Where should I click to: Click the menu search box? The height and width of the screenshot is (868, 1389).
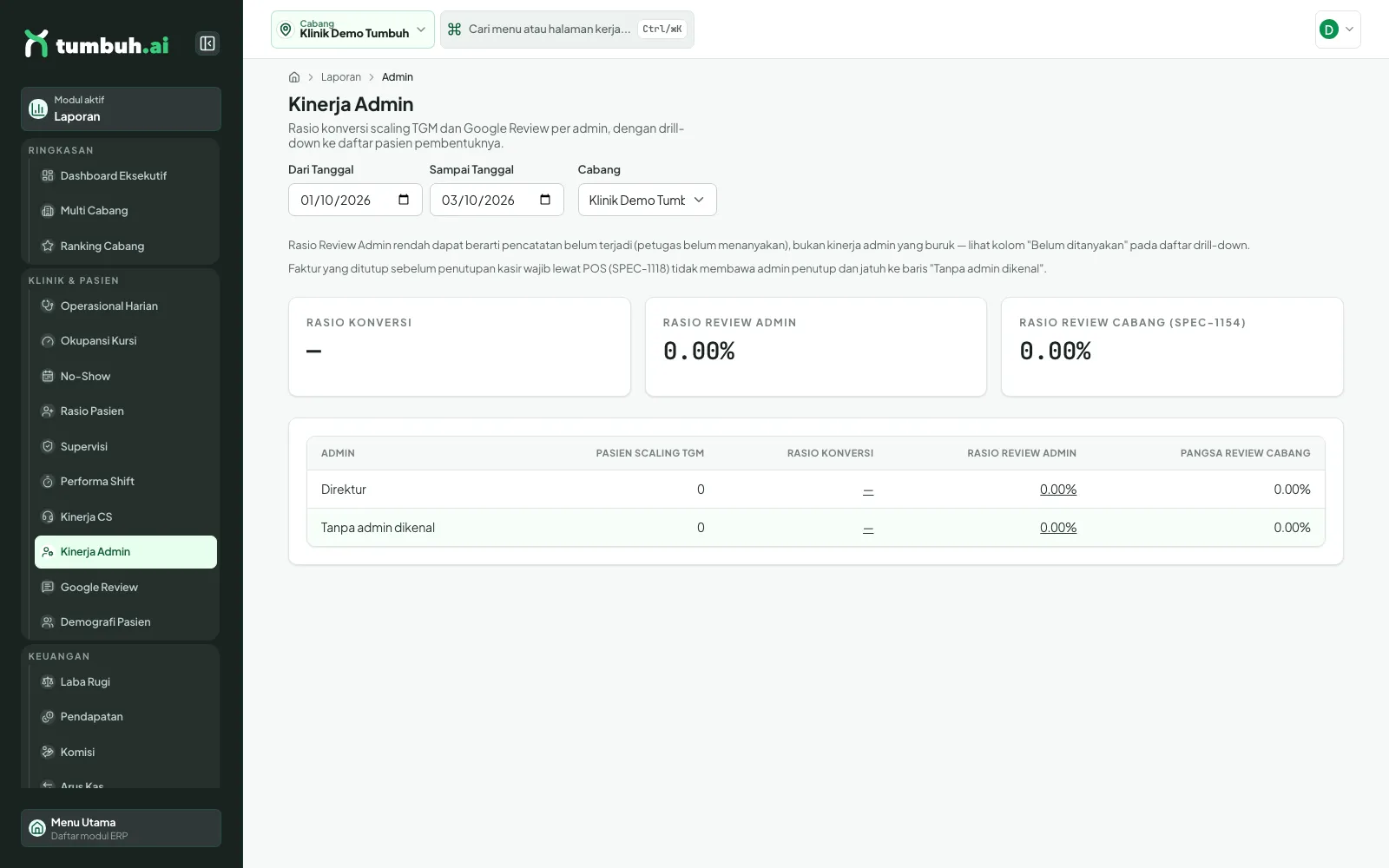tap(567, 30)
